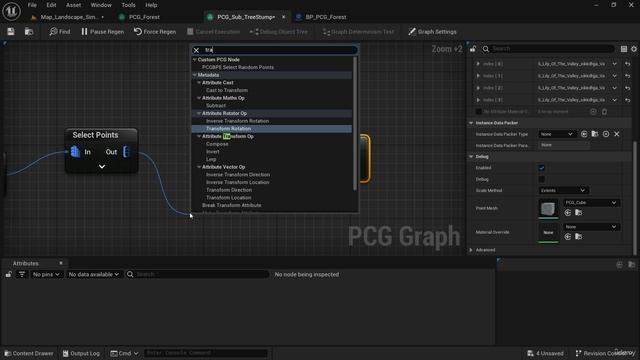
Task: Open the Output Log
Action: (81, 353)
